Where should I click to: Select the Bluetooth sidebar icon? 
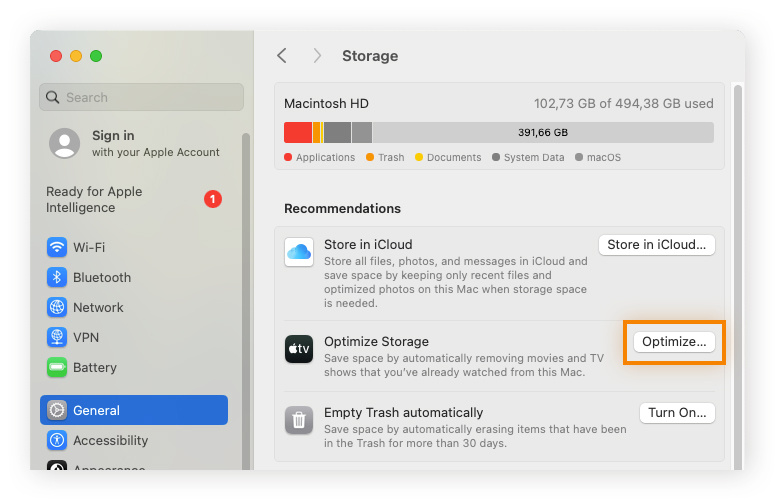click(x=57, y=277)
